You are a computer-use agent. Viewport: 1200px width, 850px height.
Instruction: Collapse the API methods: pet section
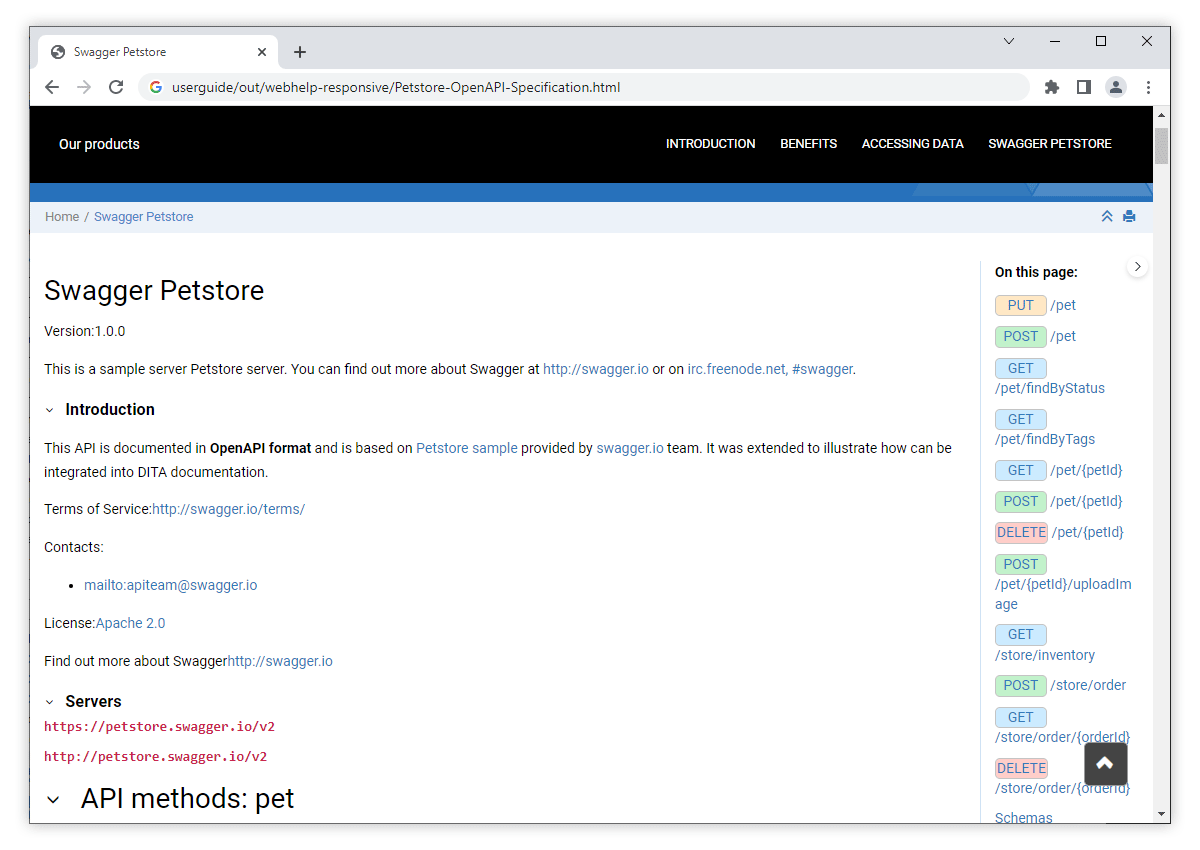pos(54,800)
